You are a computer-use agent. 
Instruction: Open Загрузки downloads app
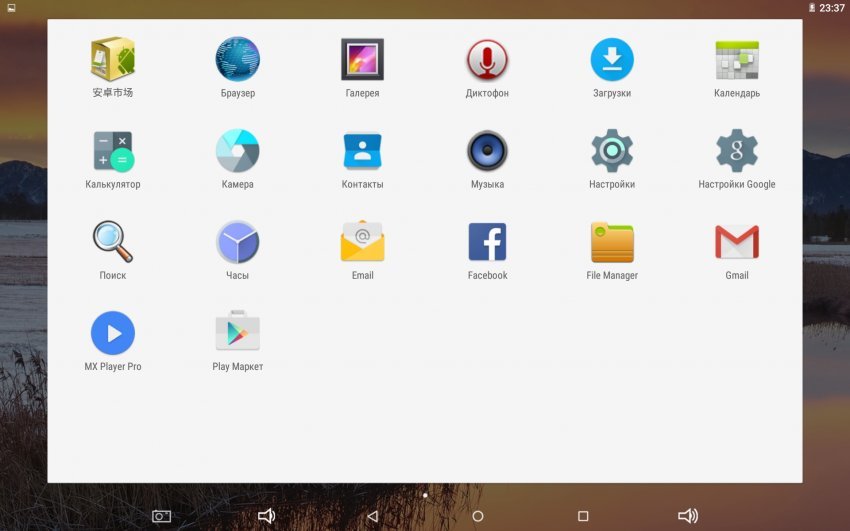pos(612,59)
